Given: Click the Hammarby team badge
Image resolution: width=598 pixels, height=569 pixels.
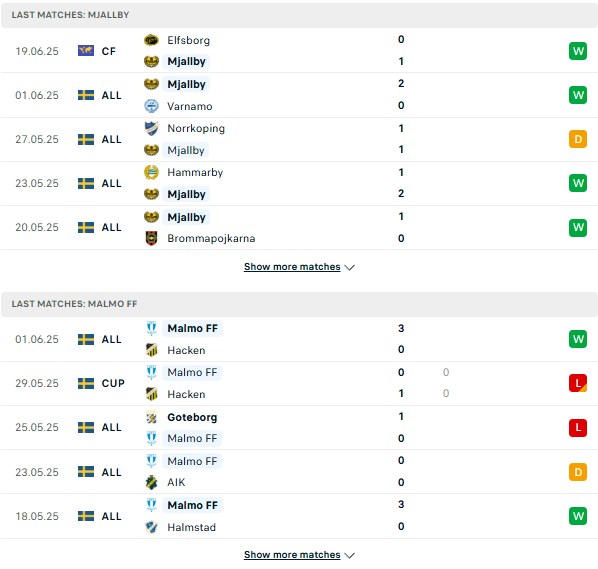Looking at the screenshot, I should coord(151,172).
